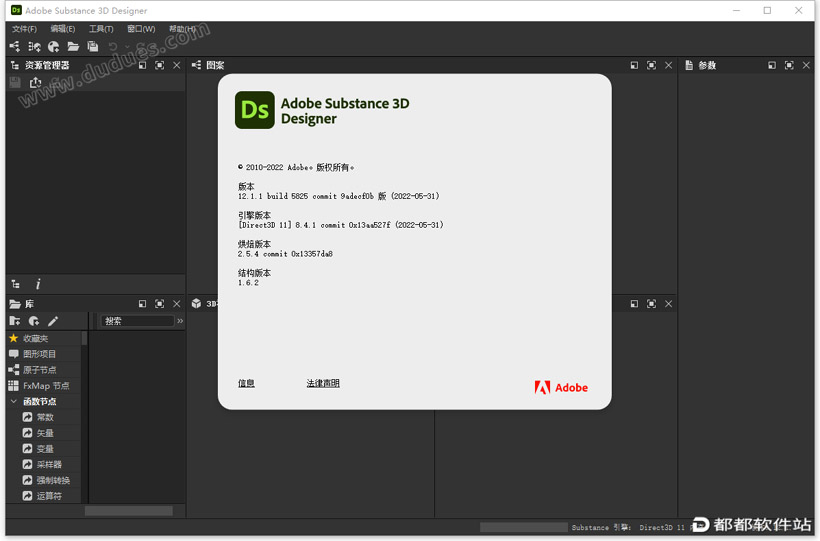Select the 原子节点 library category

(x=44, y=370)
